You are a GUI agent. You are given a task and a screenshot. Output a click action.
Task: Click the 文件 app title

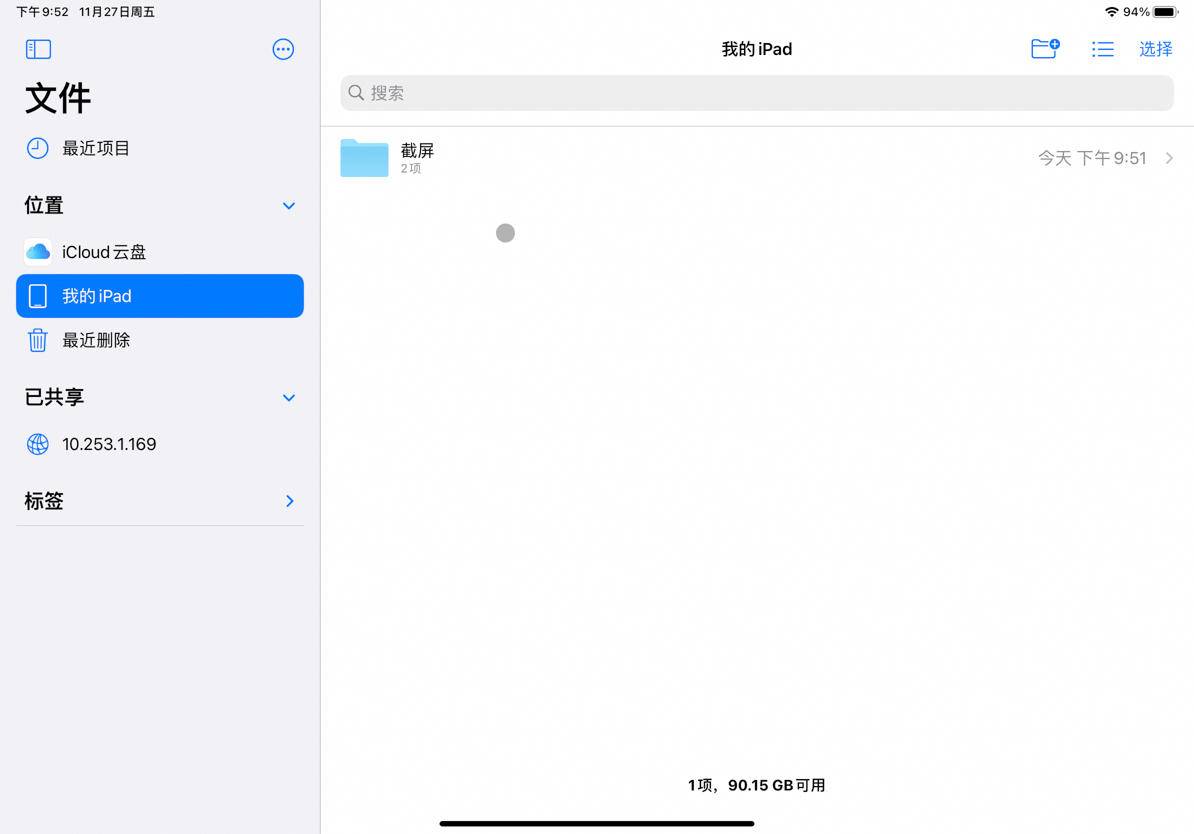point(58,98)
